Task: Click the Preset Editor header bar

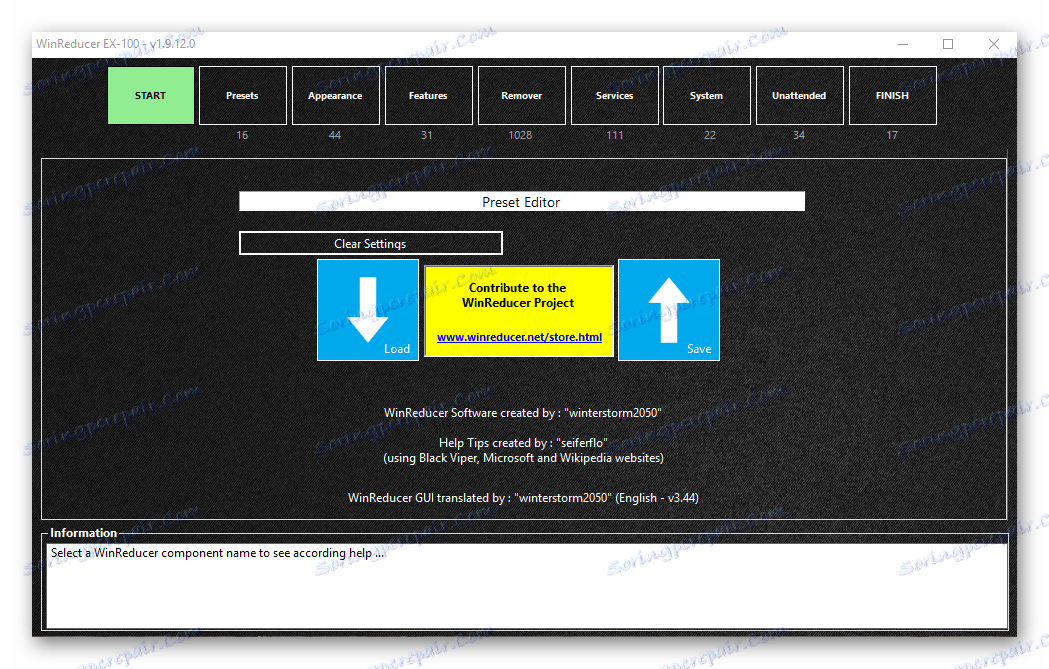Action: (x=522, y=201)
